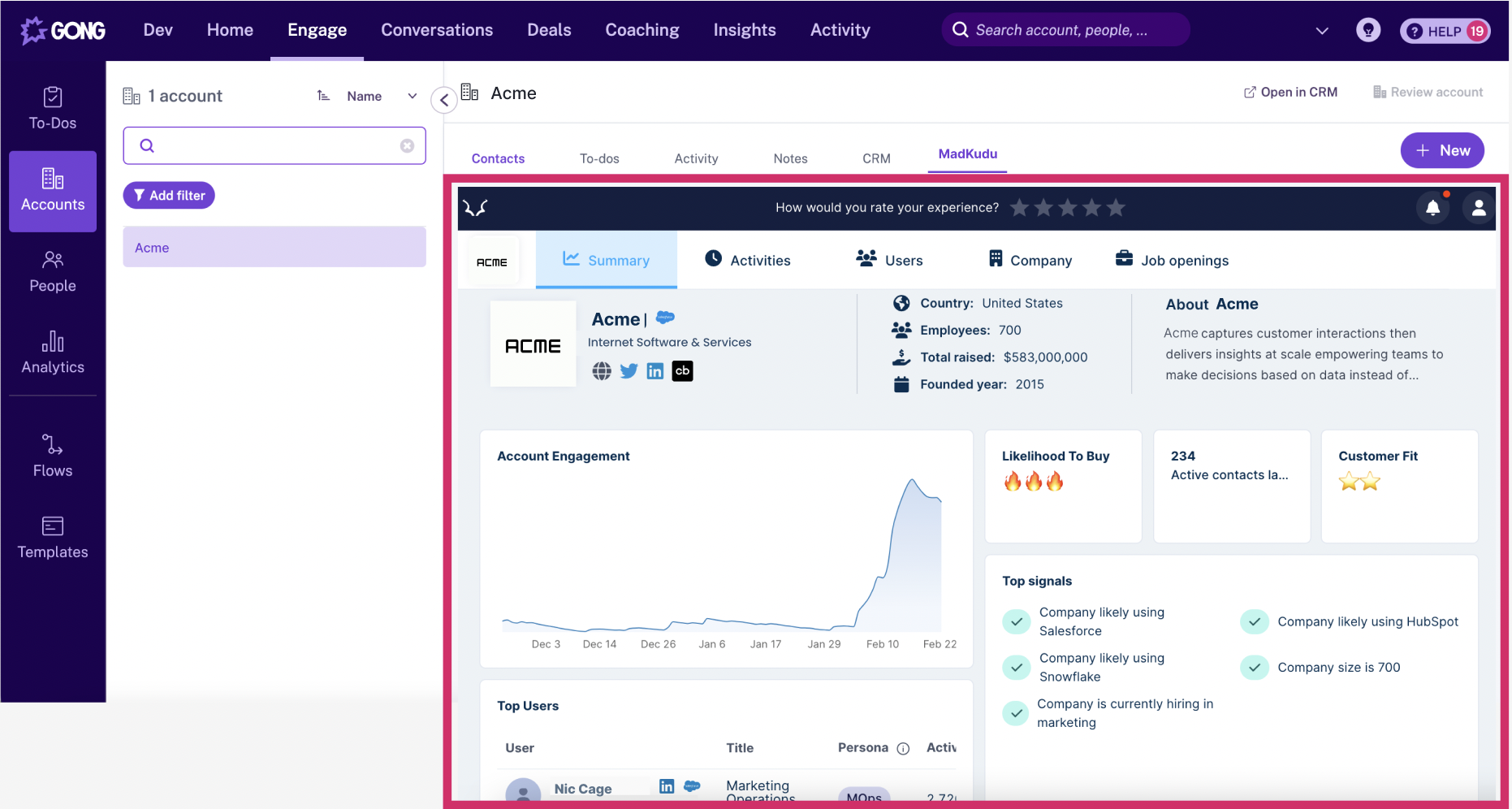Open the MadKudu Users tab
Screen dimensions: 1512x809
(889, 260)
